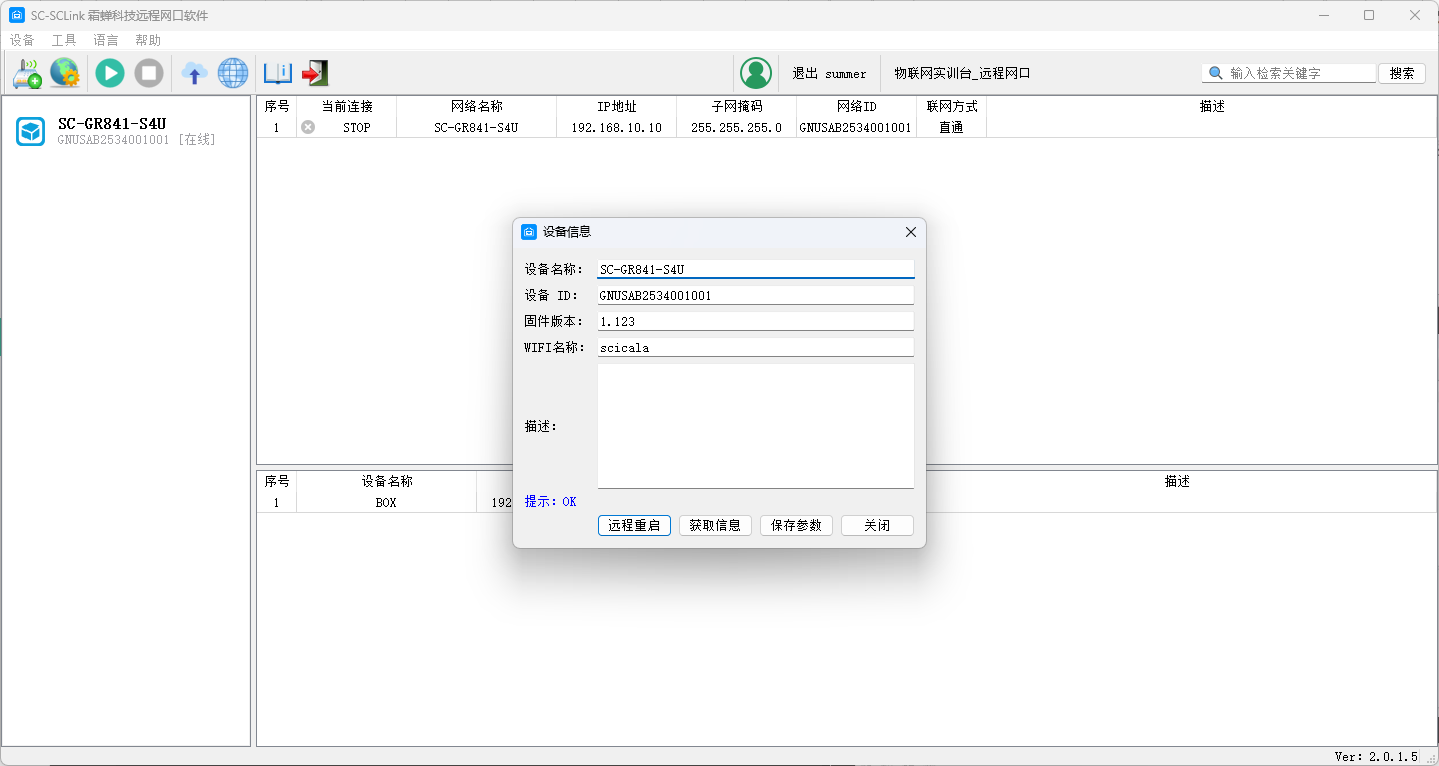Select SC-GR841-S4U device in left panel
The height and width of the screenshot is (766, 1439).
(112, 131)
